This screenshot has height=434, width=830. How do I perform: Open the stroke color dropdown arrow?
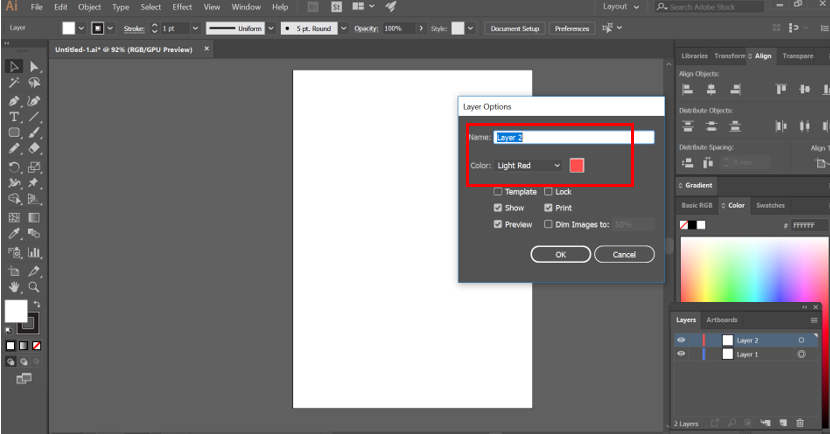[110, 28]
